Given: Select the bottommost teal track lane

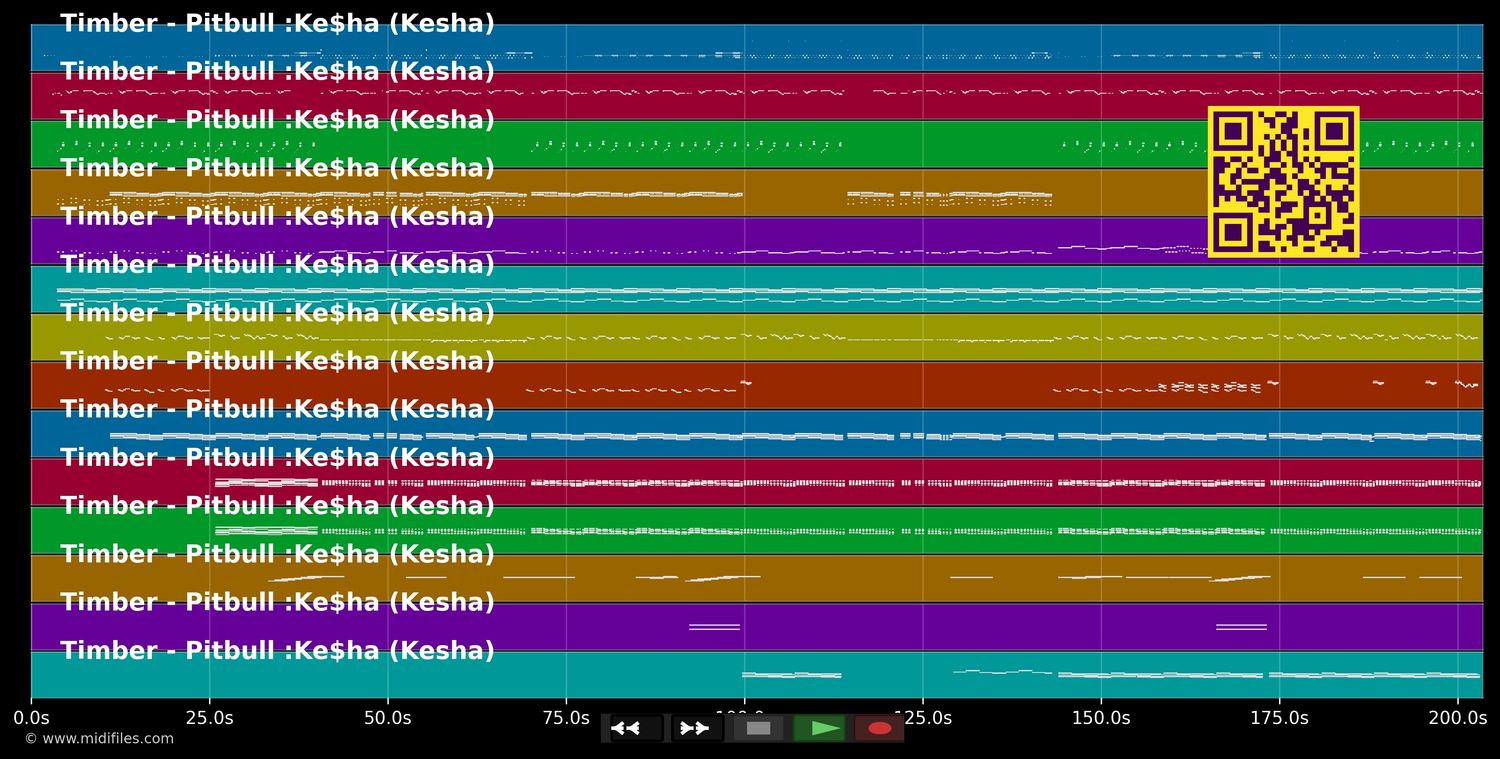Looking at the screenshot, I should [757, 674].
